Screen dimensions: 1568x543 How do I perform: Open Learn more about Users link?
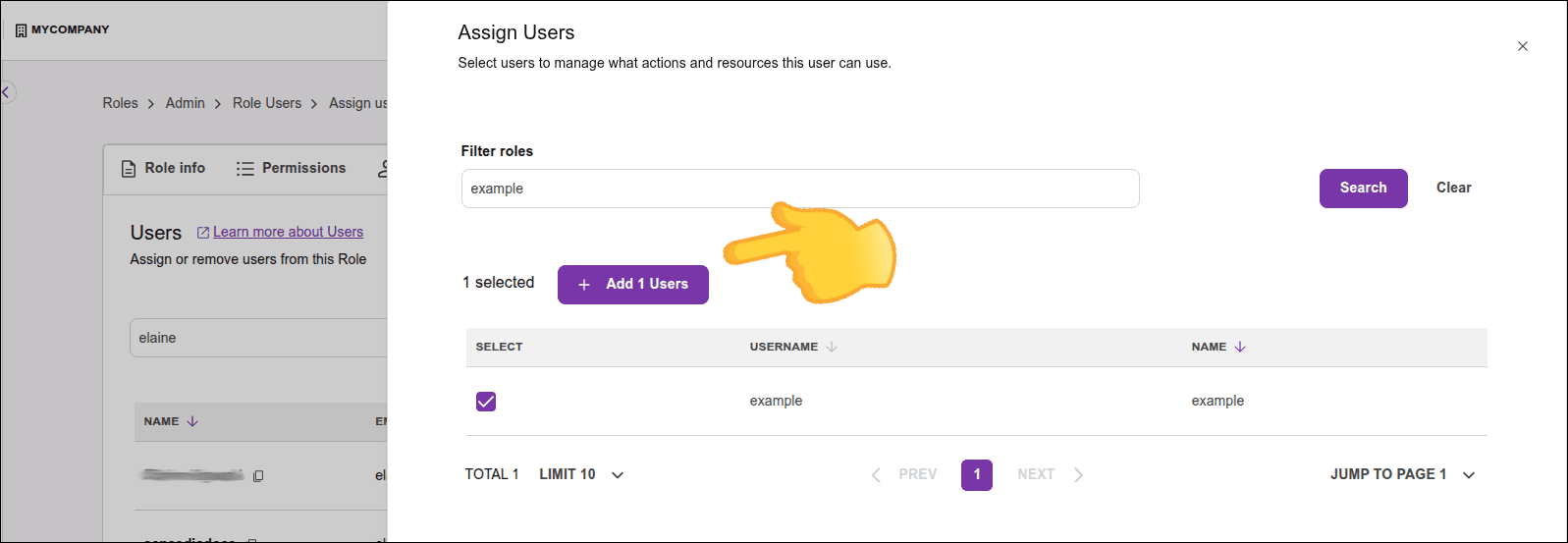pos(288,232)
